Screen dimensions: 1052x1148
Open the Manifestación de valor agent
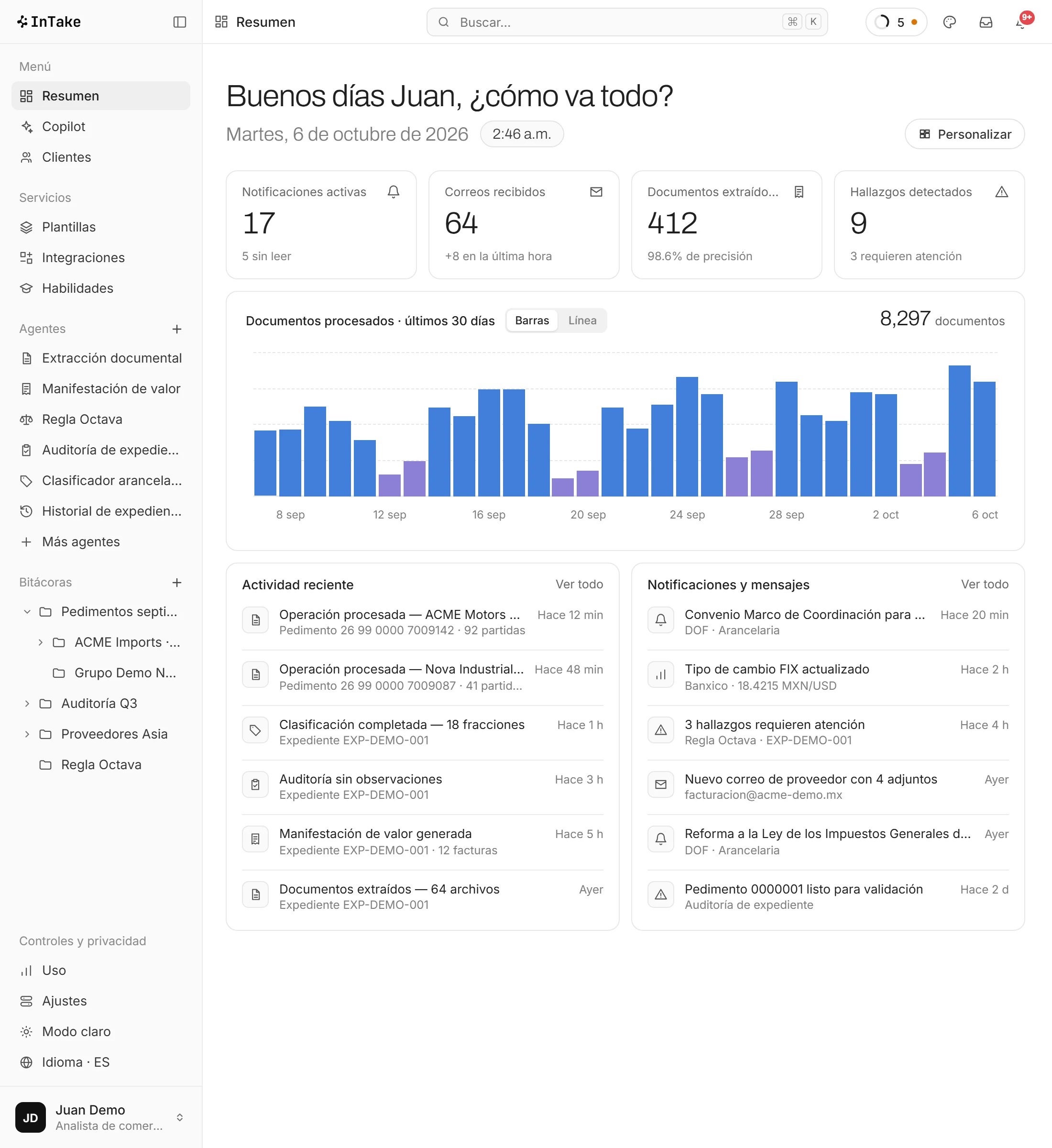(101, 388)
